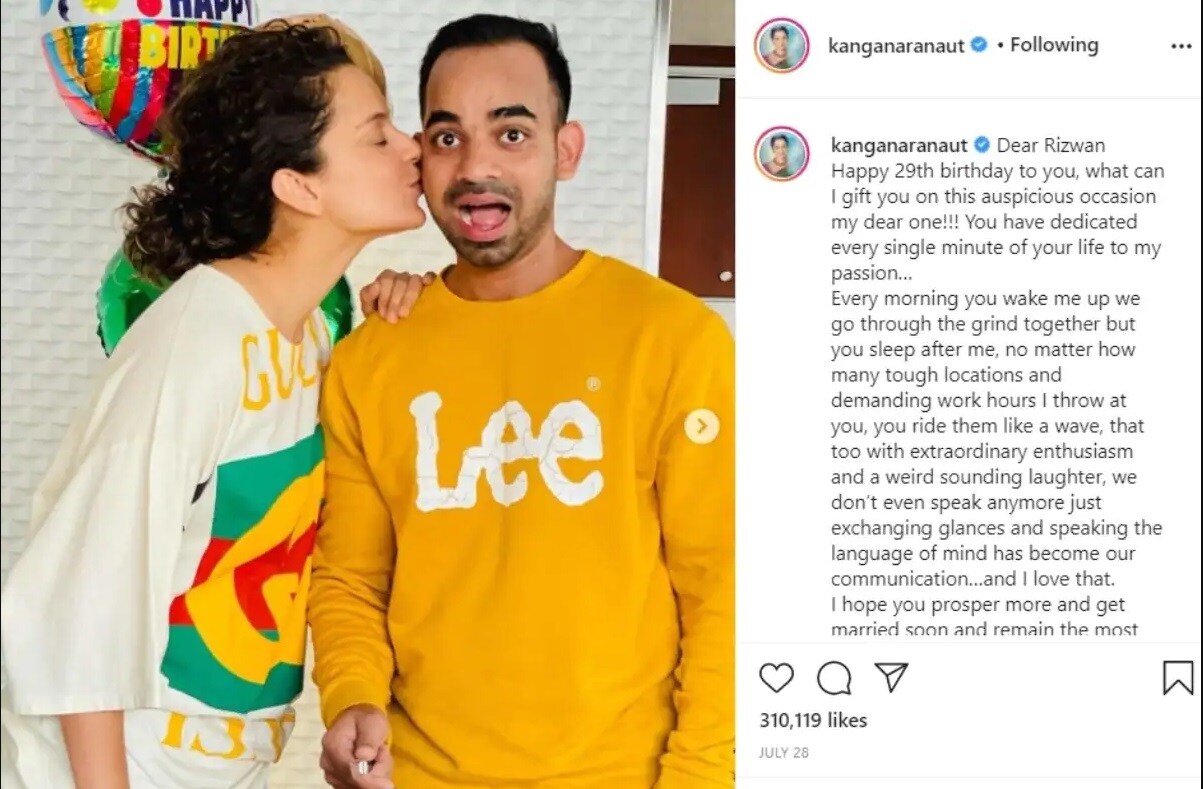Toggle the Following status button
The height and width of the screenshot is (789, 1203).
[1054, 45]
